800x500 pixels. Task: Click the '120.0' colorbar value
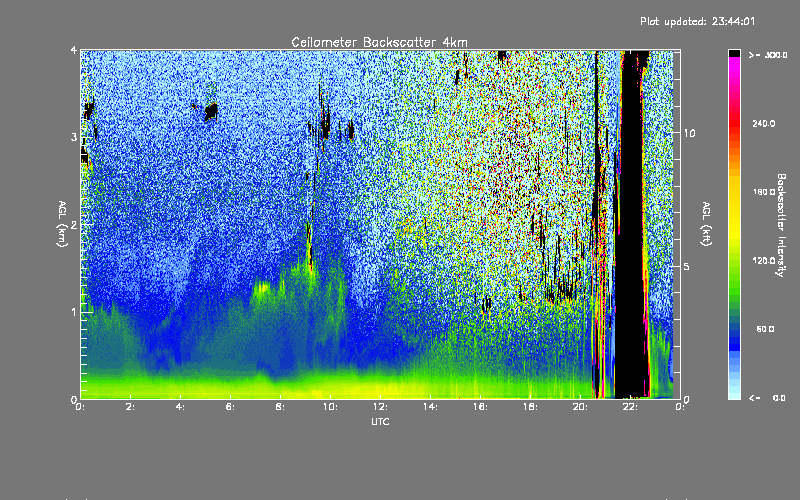click(764, 261)
